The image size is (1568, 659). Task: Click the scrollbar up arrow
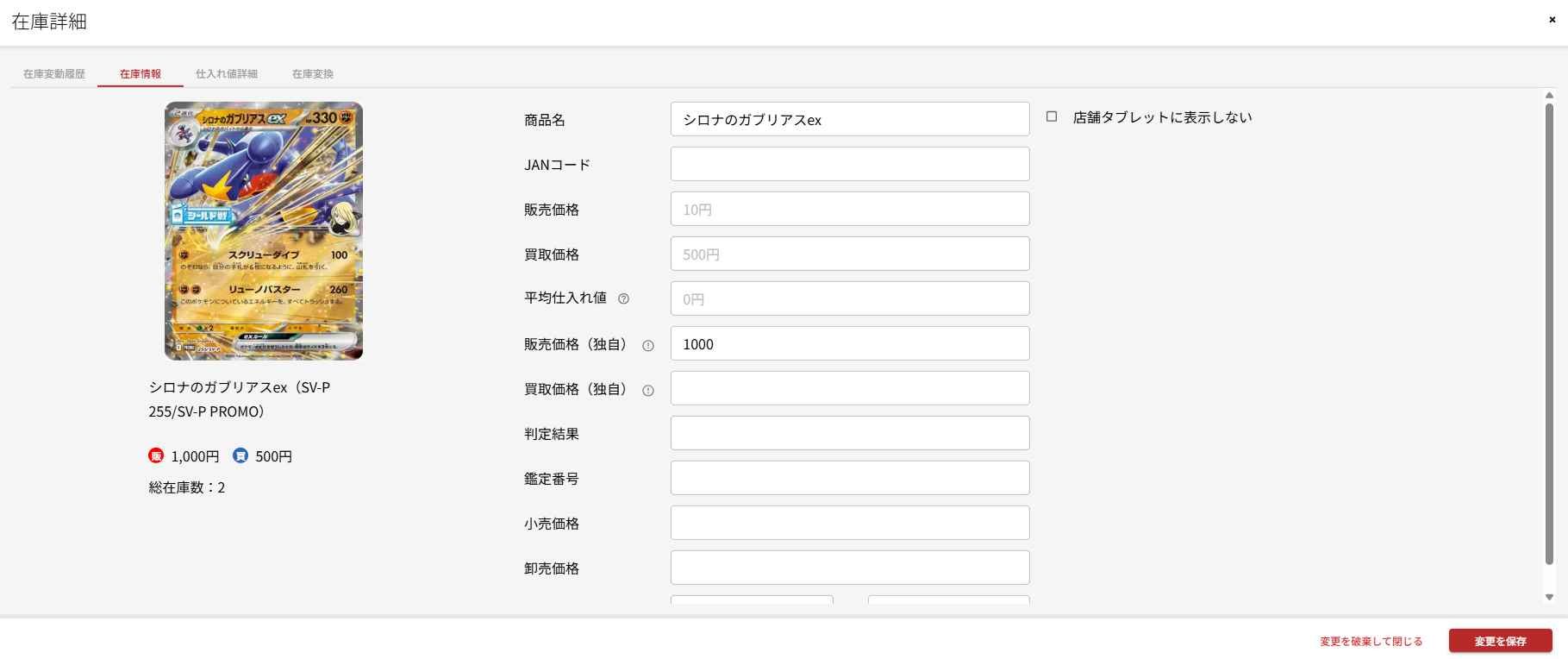click(1549, 96)
